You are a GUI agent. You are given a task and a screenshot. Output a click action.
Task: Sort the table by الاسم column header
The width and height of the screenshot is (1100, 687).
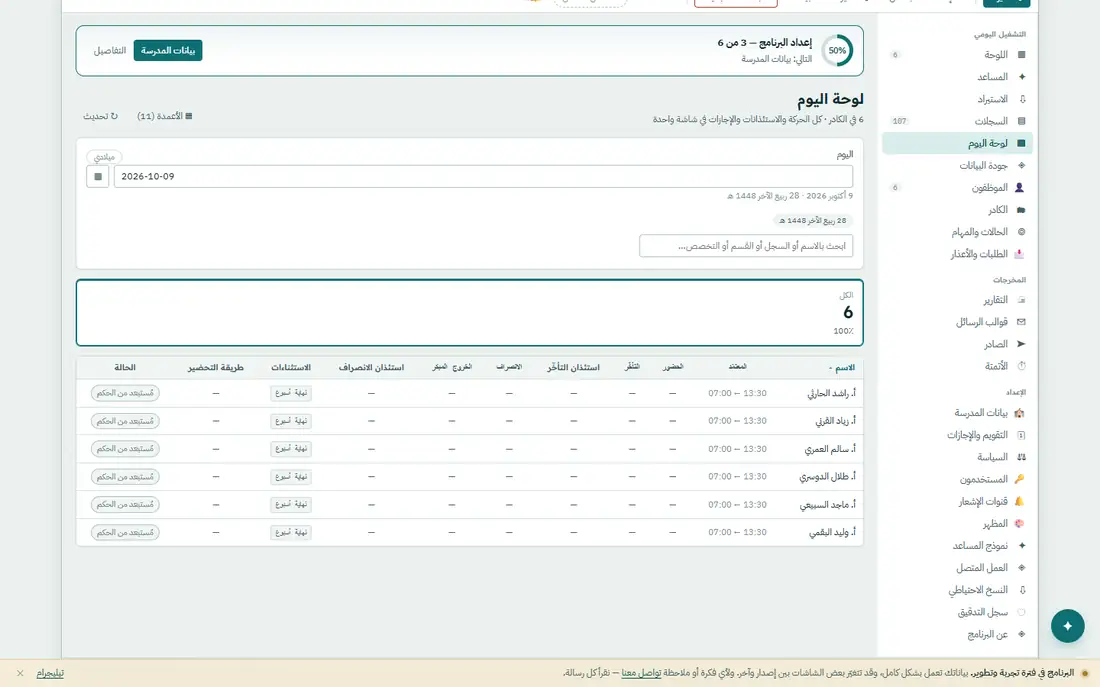842,368
